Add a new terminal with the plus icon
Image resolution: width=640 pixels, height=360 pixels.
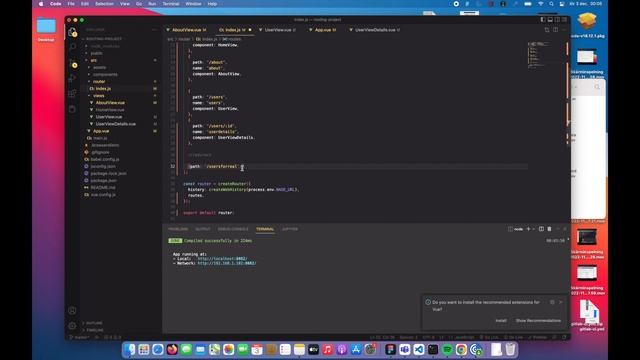coord(528,229)
